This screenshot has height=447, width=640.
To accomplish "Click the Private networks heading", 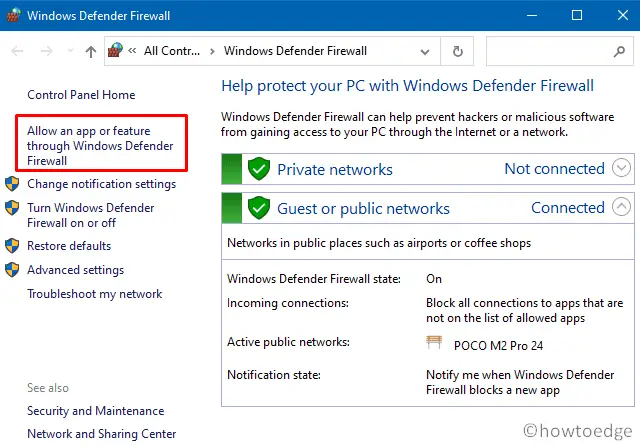I will (335, 169).
